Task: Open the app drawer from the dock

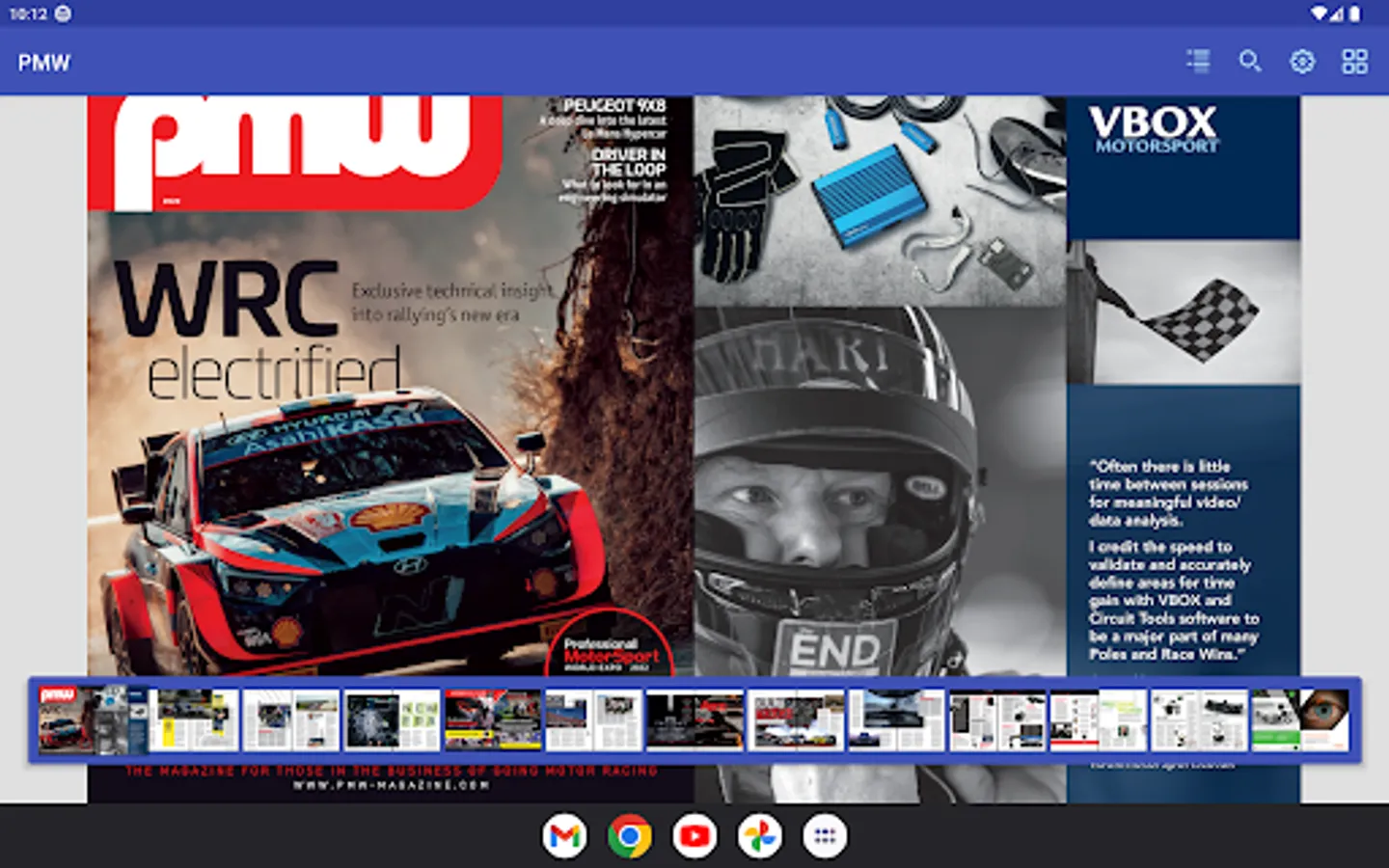Action: click(x=825, y=836)
